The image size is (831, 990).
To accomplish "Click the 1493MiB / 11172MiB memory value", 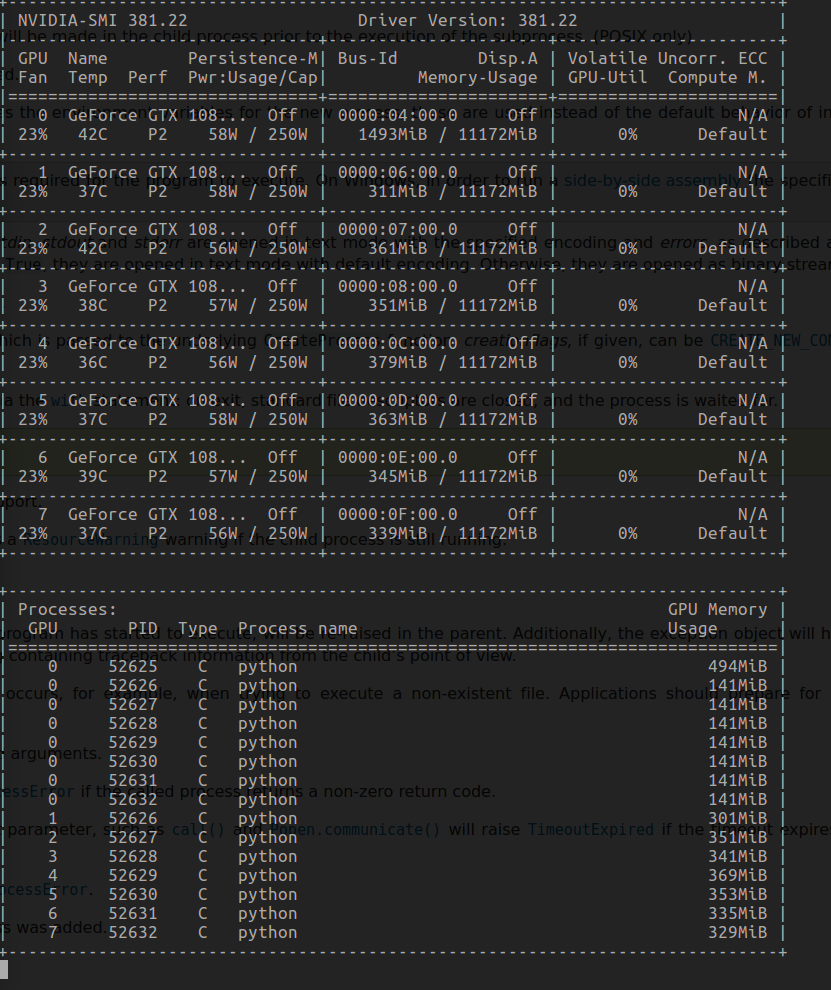I will [x=448, y=134].
